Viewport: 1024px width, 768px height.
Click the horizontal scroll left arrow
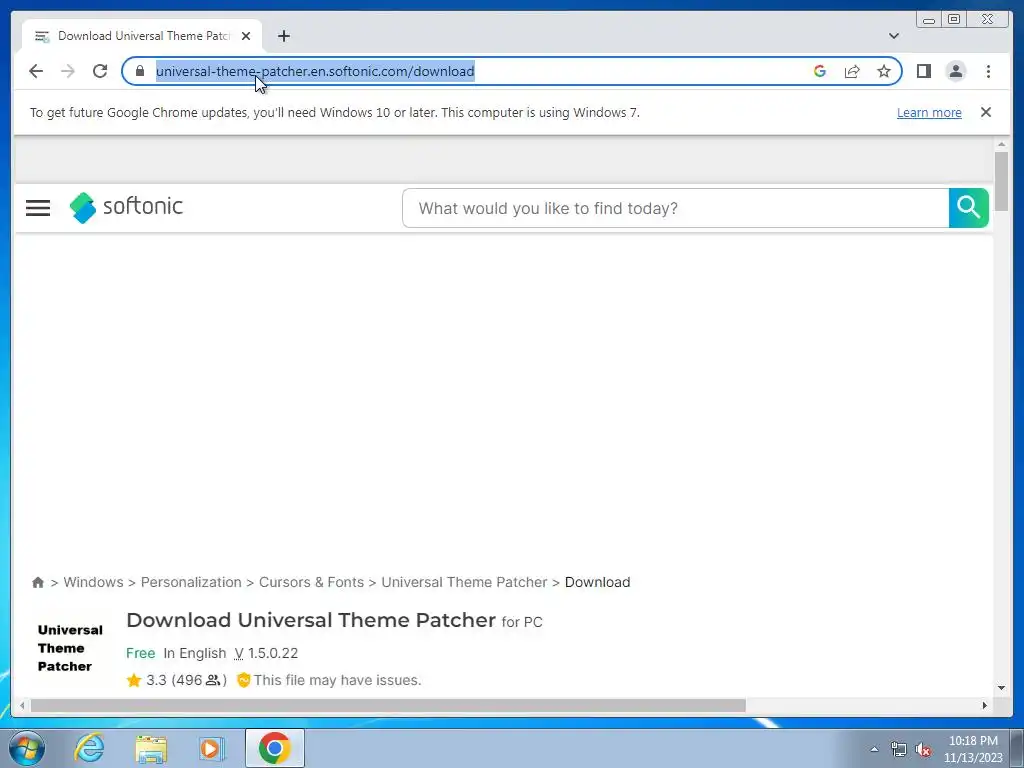tap(22, 705)
